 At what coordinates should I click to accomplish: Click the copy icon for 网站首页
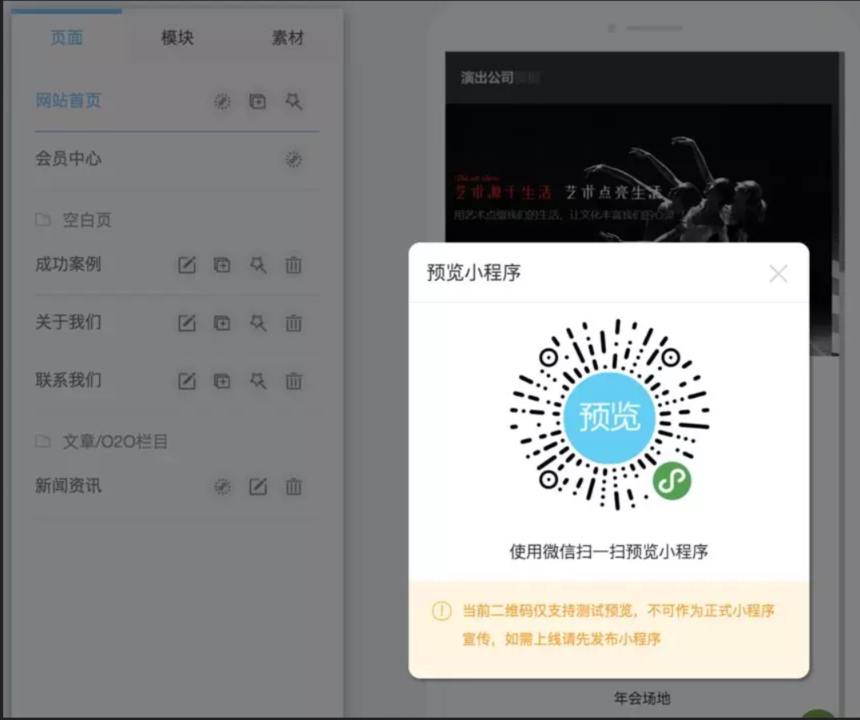(x=258, y=101)
